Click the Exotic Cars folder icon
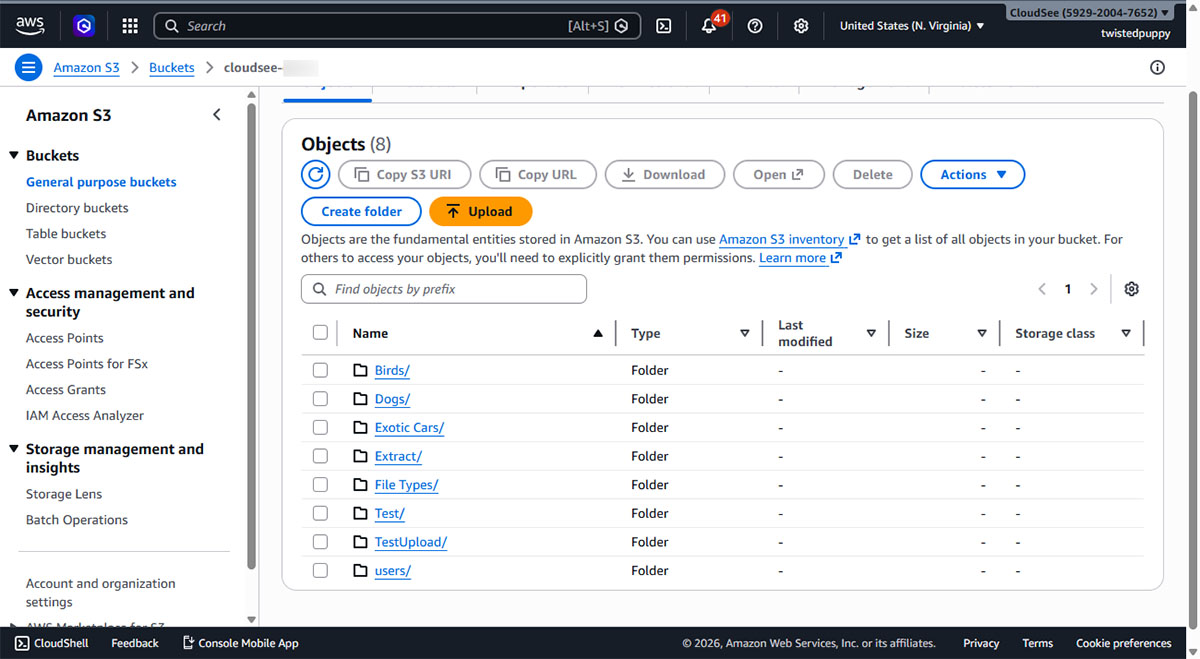1200x659 pixels. 361,427
